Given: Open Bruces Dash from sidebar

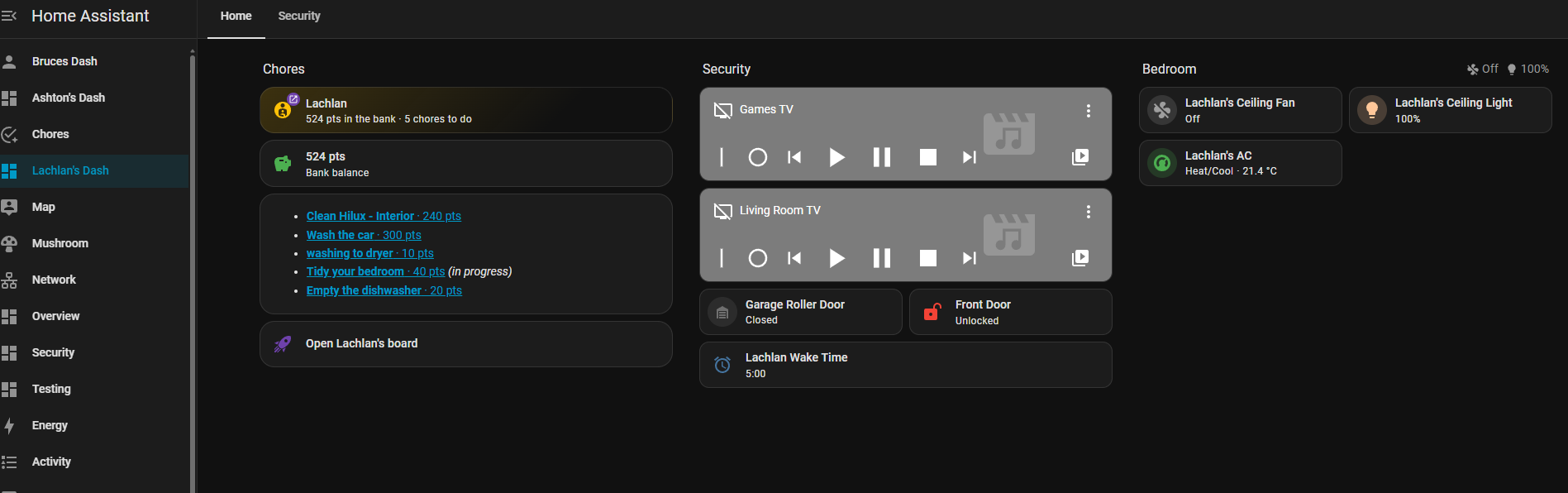Looking at the screenshot, I should point(94,61).
